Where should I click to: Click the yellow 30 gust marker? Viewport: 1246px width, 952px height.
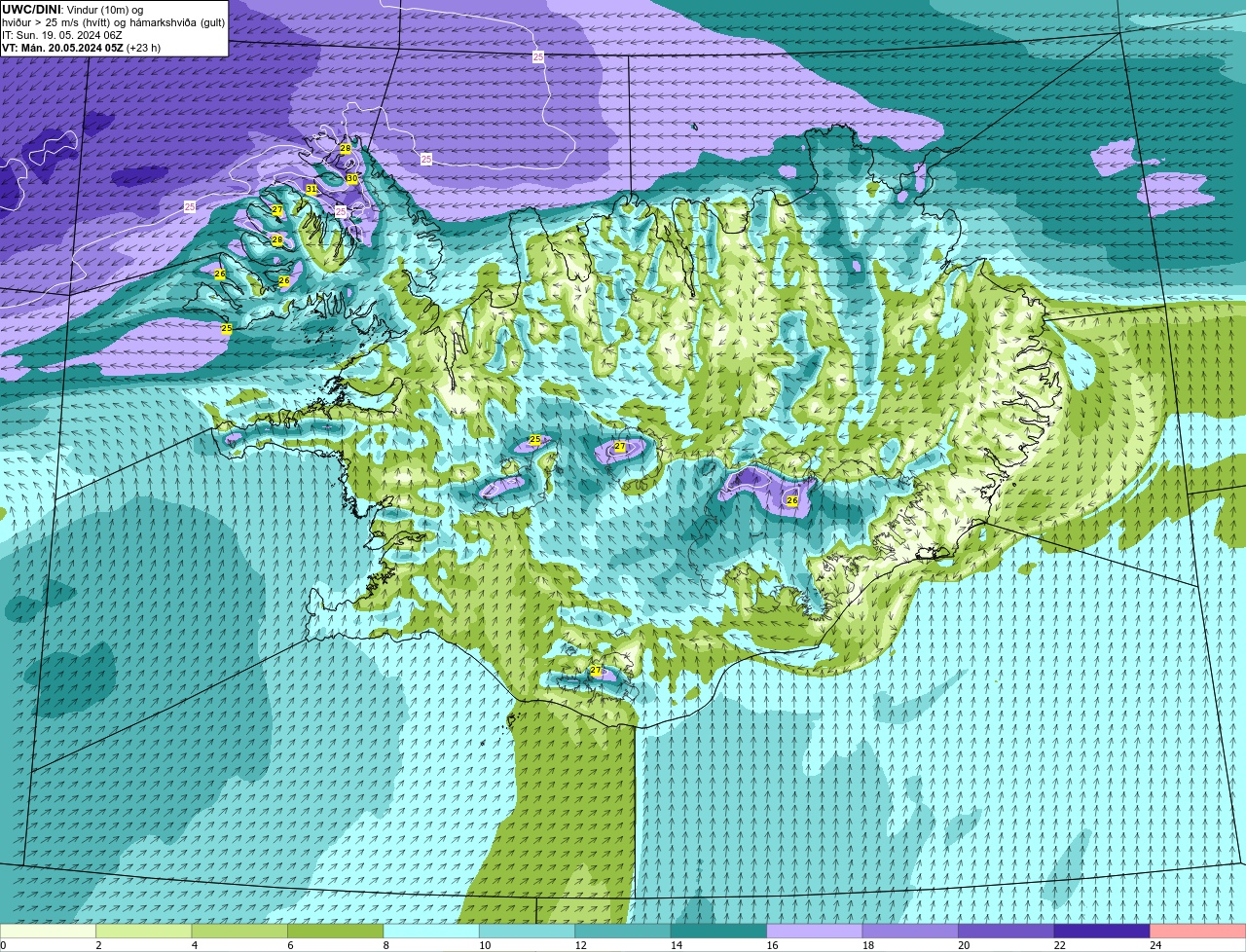tap(352, 179)
